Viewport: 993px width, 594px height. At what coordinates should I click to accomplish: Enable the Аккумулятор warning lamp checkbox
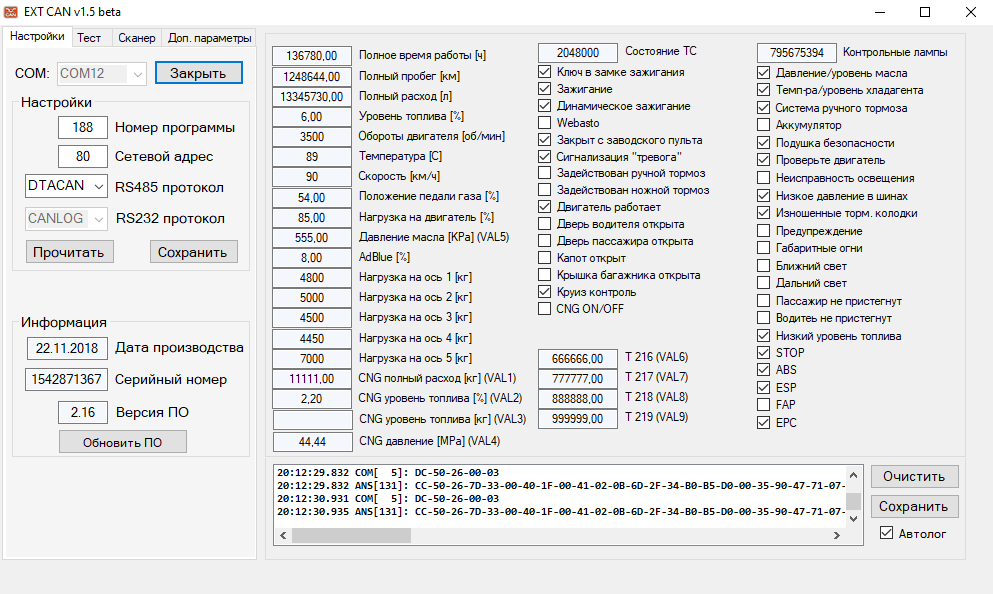764,126
